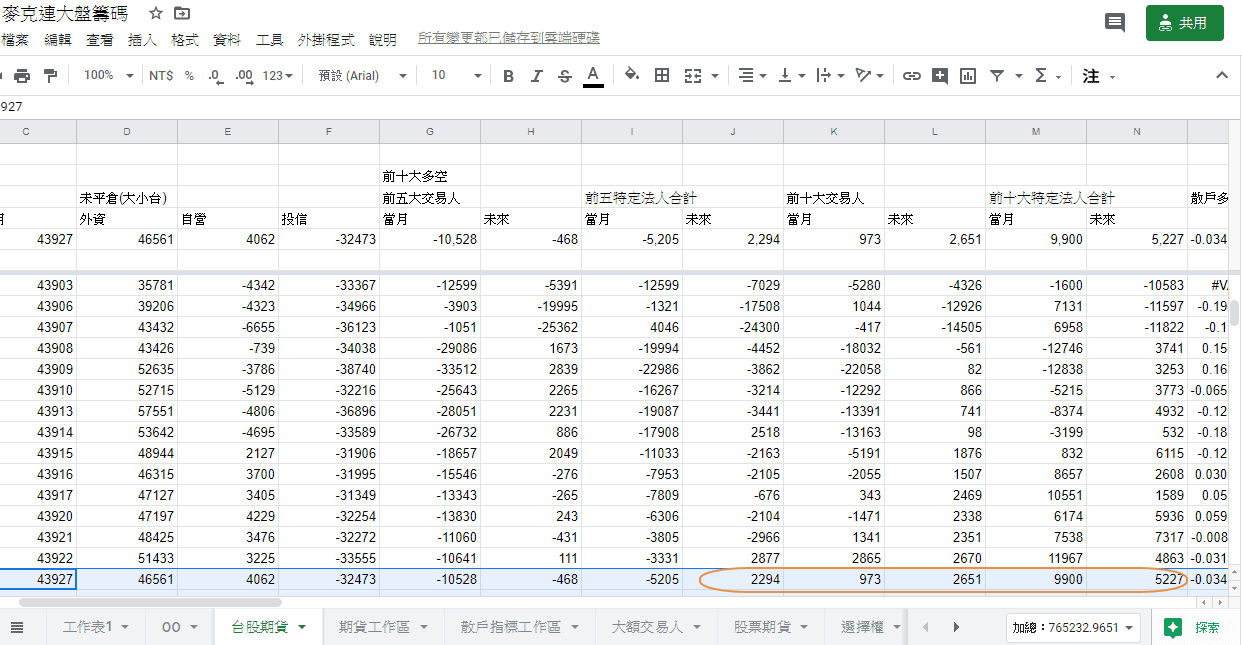Click the green 共用 share button

coord(1184,23)
